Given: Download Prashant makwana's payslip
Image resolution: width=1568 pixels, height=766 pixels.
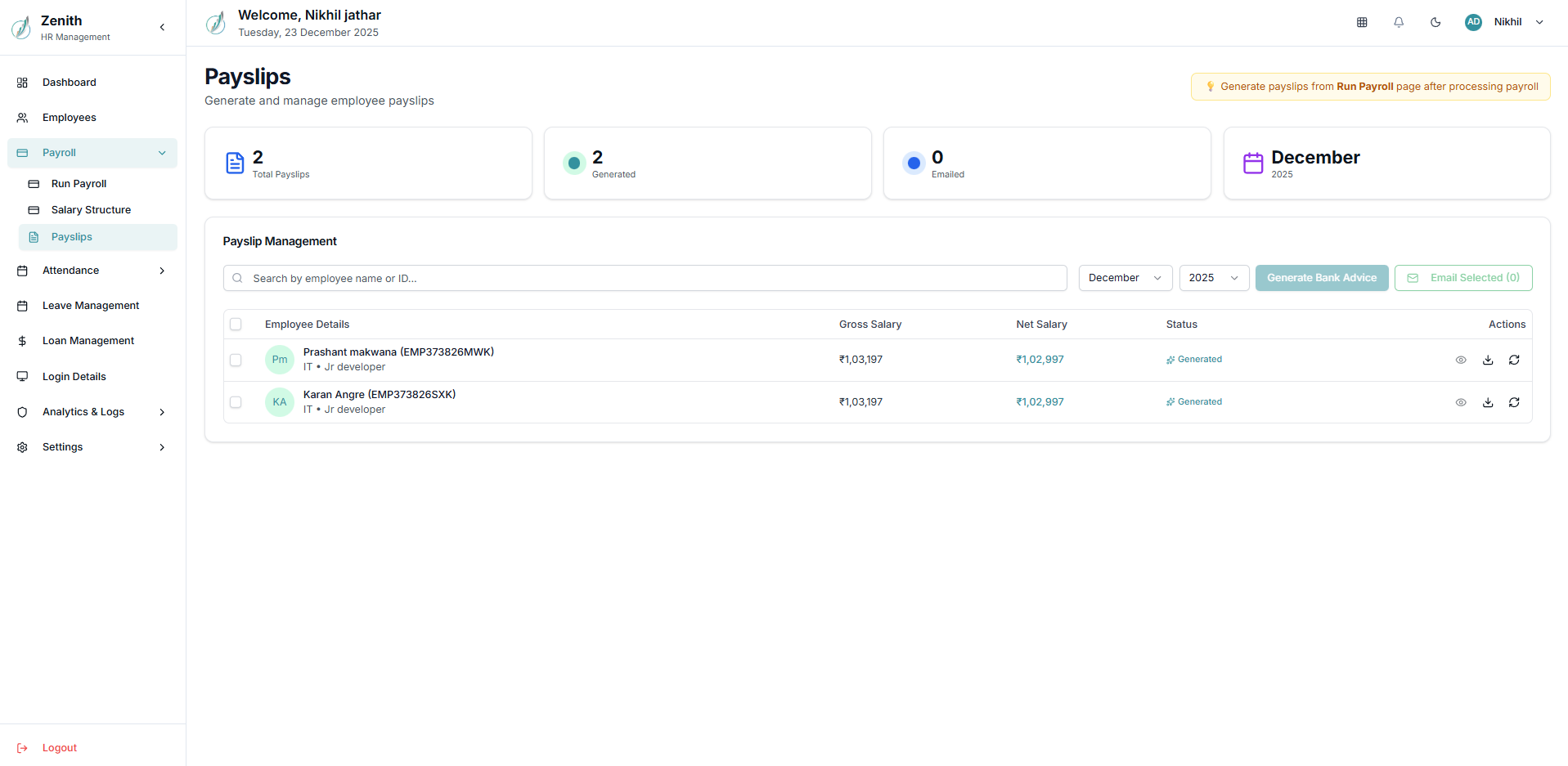Looking at the screenshot, I should pos(1488,360).
